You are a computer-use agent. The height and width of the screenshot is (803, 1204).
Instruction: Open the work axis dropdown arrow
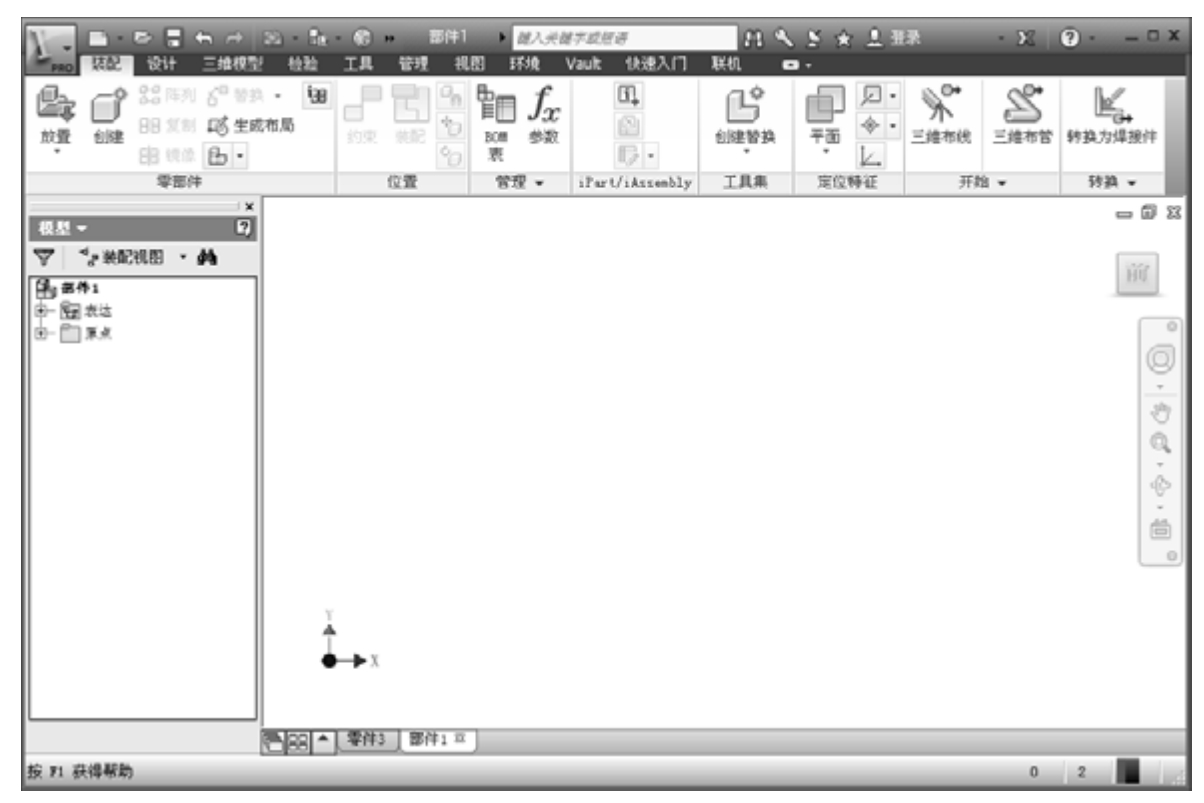[893, 98]
